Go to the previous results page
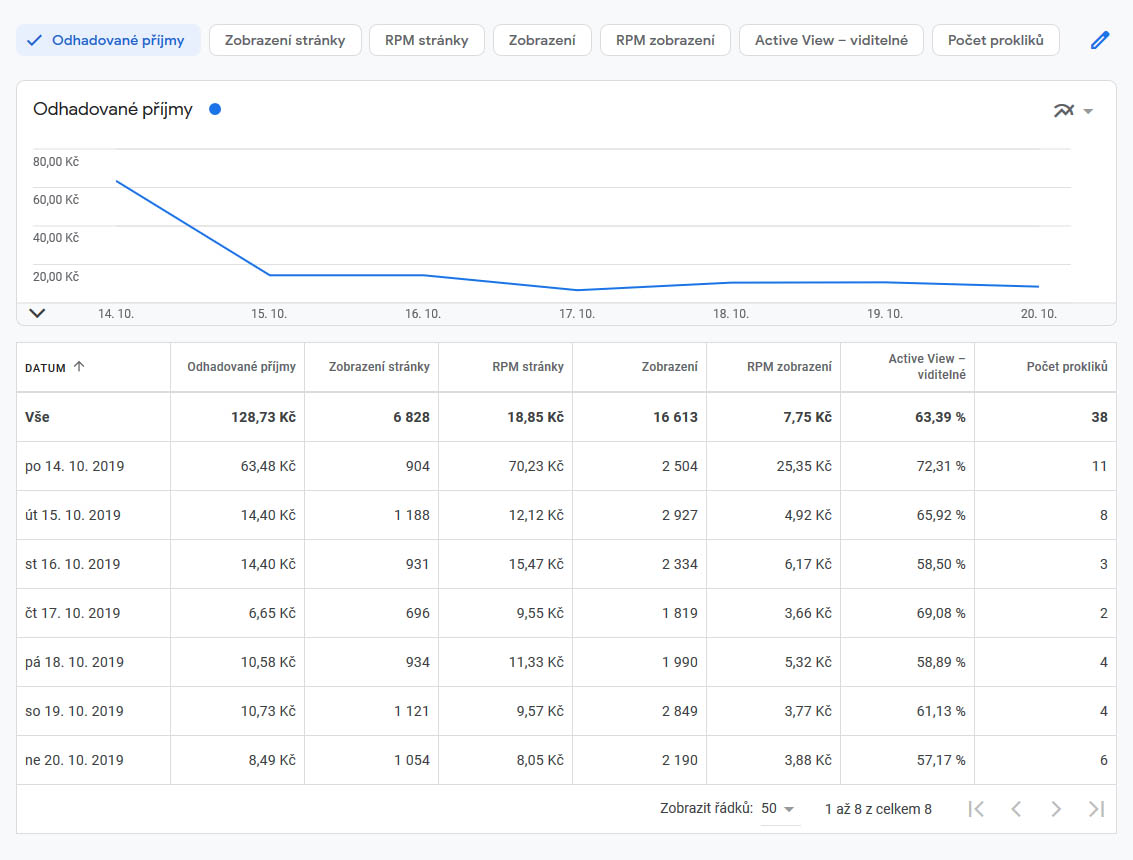Screen dimensions: 1133x860 (1016, 809)
